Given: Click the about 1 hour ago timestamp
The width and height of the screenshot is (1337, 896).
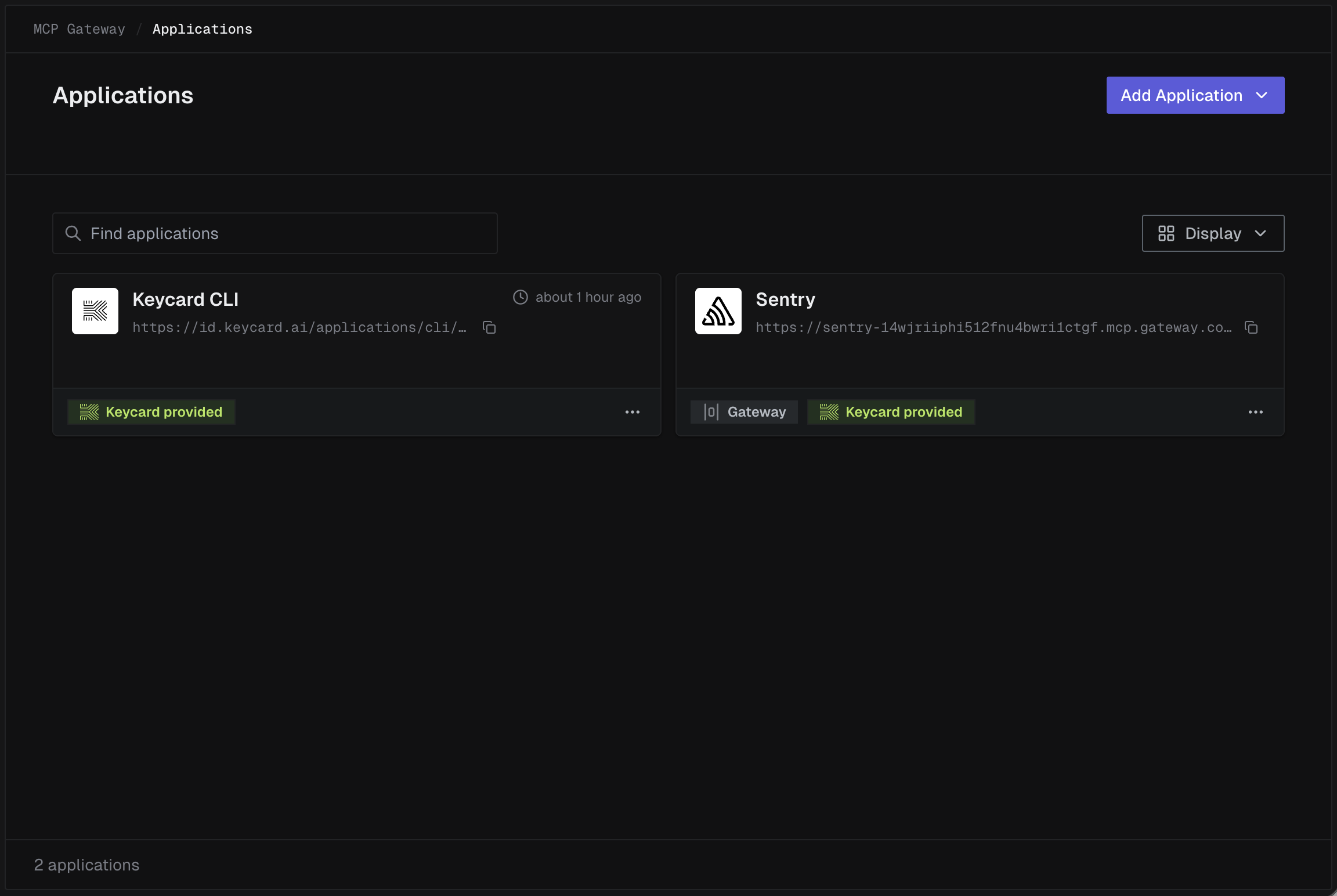Looking at the screenshot, I should pos(588,297).
